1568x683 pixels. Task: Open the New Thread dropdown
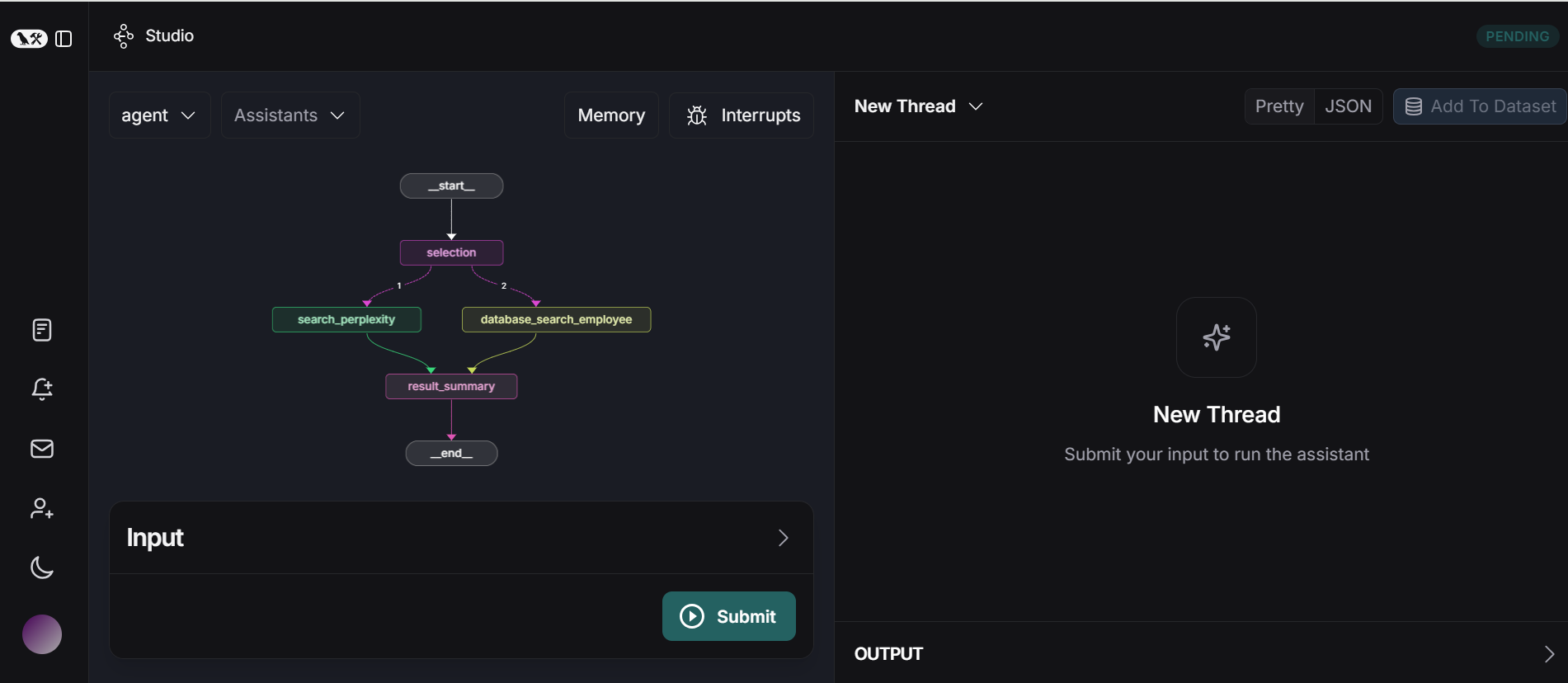click(918, 106)
